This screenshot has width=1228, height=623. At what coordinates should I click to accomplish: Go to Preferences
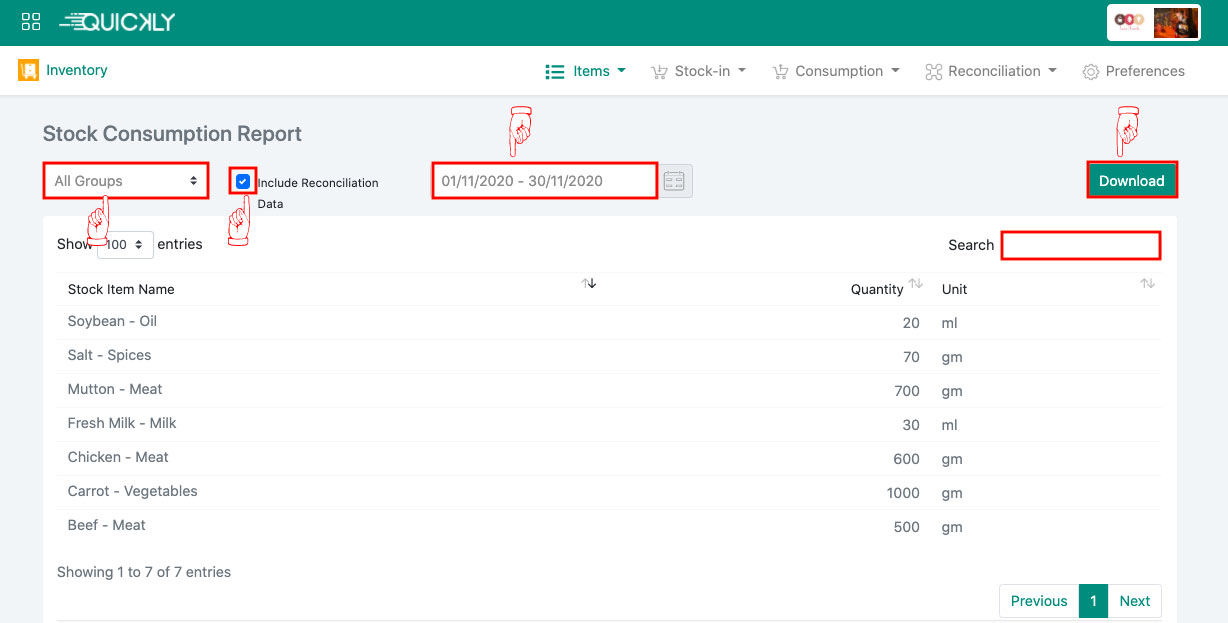pyautogui.click(x=1133, y=71)
